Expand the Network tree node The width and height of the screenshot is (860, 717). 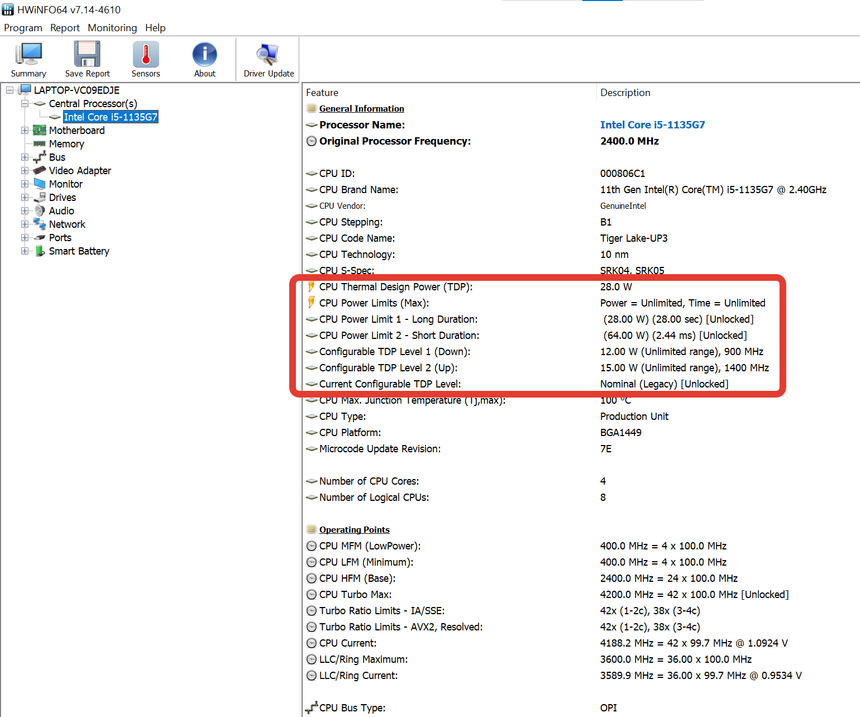tap(25, 225)
